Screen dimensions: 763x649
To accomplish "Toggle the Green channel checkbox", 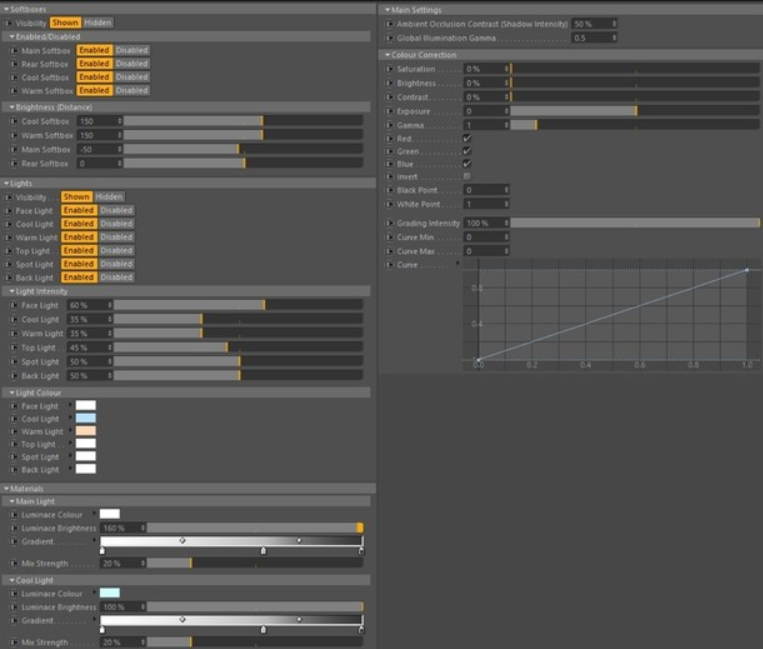I will tap(467, 151).
